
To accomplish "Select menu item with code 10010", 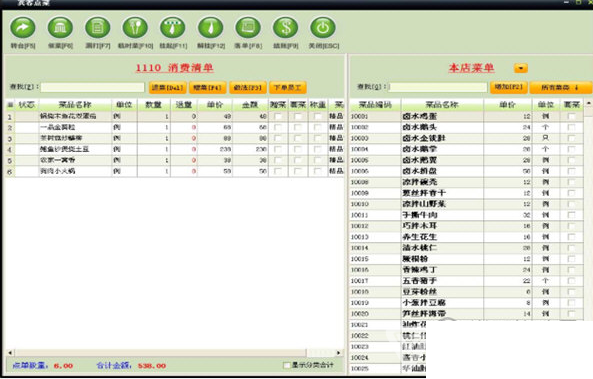I will [x=466, y=204].
